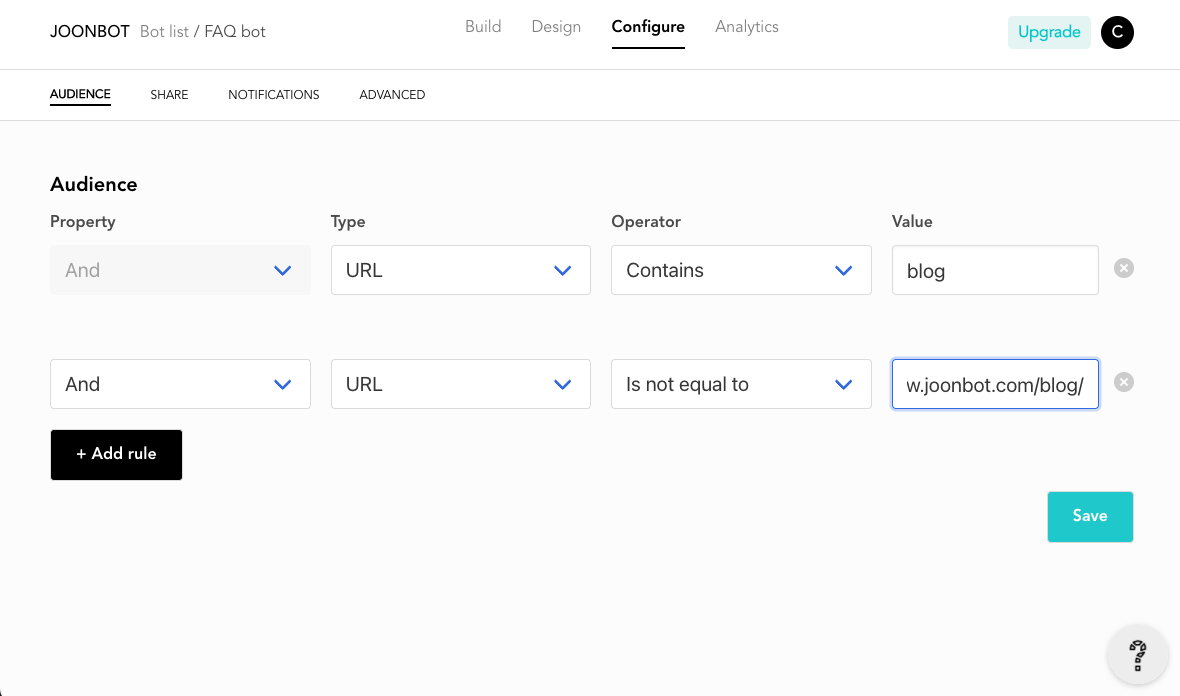Open the user account avatar menu

pos(1117,32)
